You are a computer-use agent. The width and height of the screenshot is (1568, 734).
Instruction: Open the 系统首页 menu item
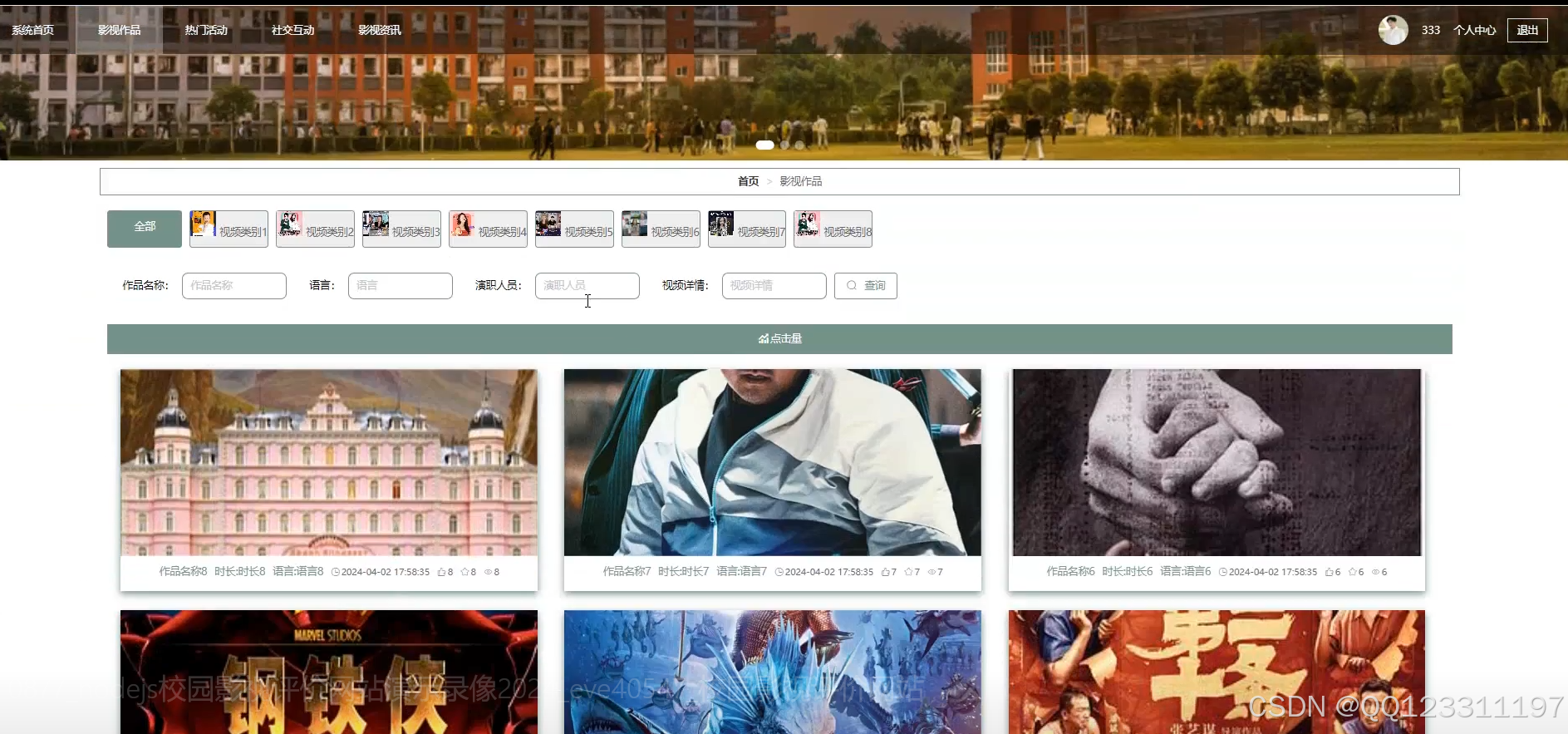[x=33, y=30]
